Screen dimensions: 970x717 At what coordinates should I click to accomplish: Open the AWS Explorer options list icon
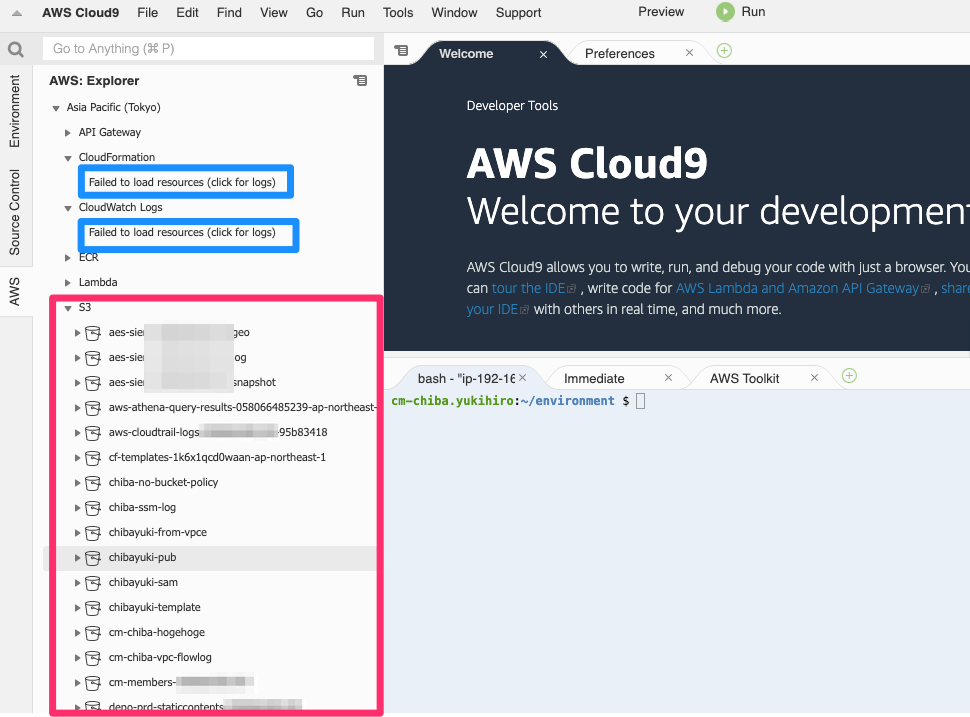point(360,80)
